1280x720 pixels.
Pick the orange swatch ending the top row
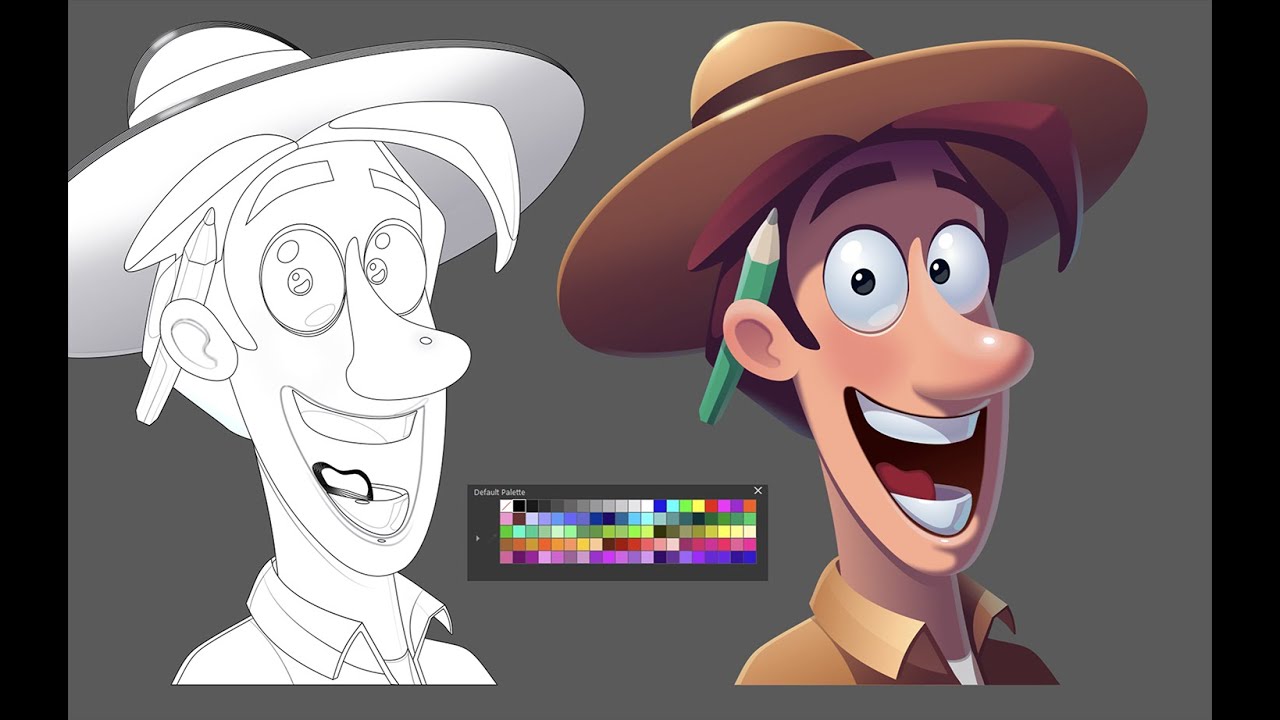point(751,506)
